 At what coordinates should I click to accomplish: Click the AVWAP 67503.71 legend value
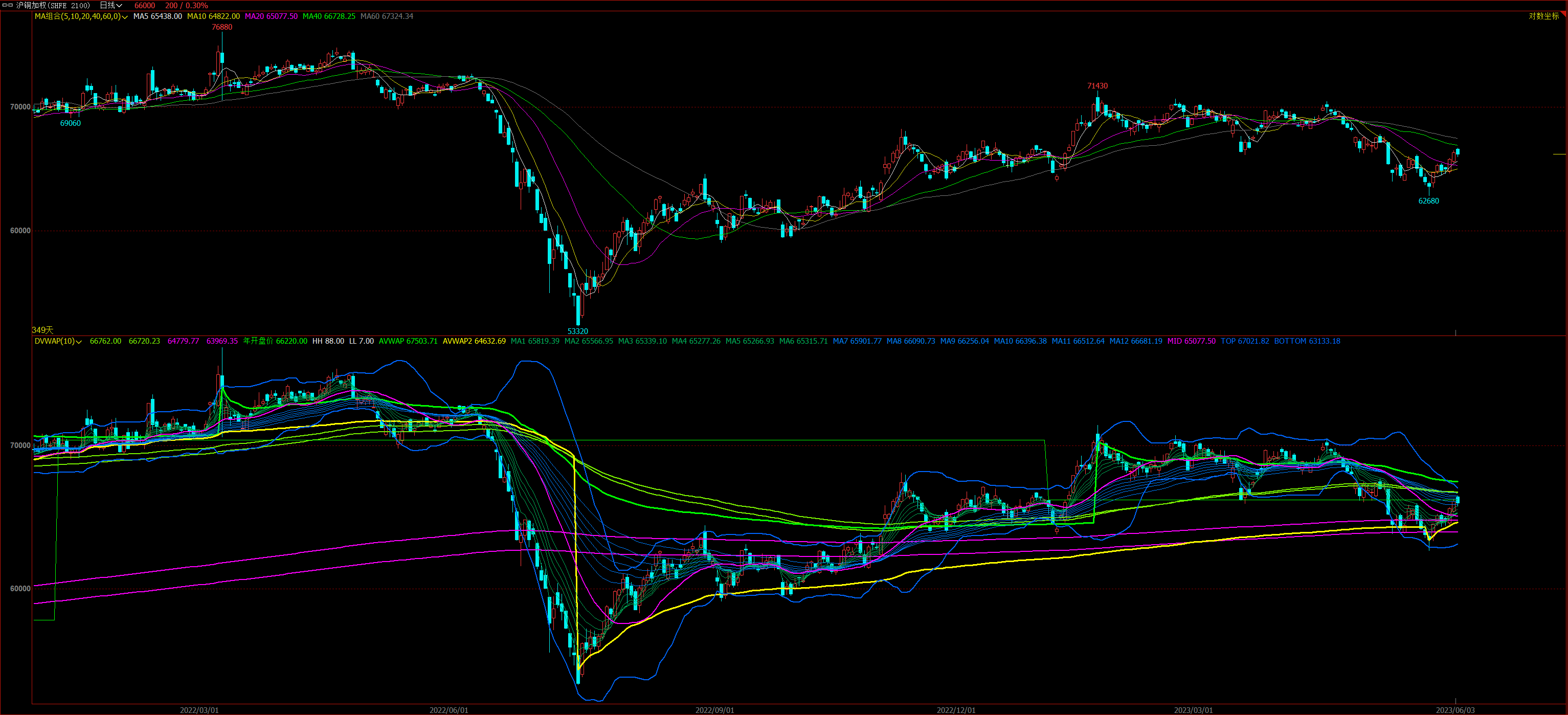click(x=408, y=341)
